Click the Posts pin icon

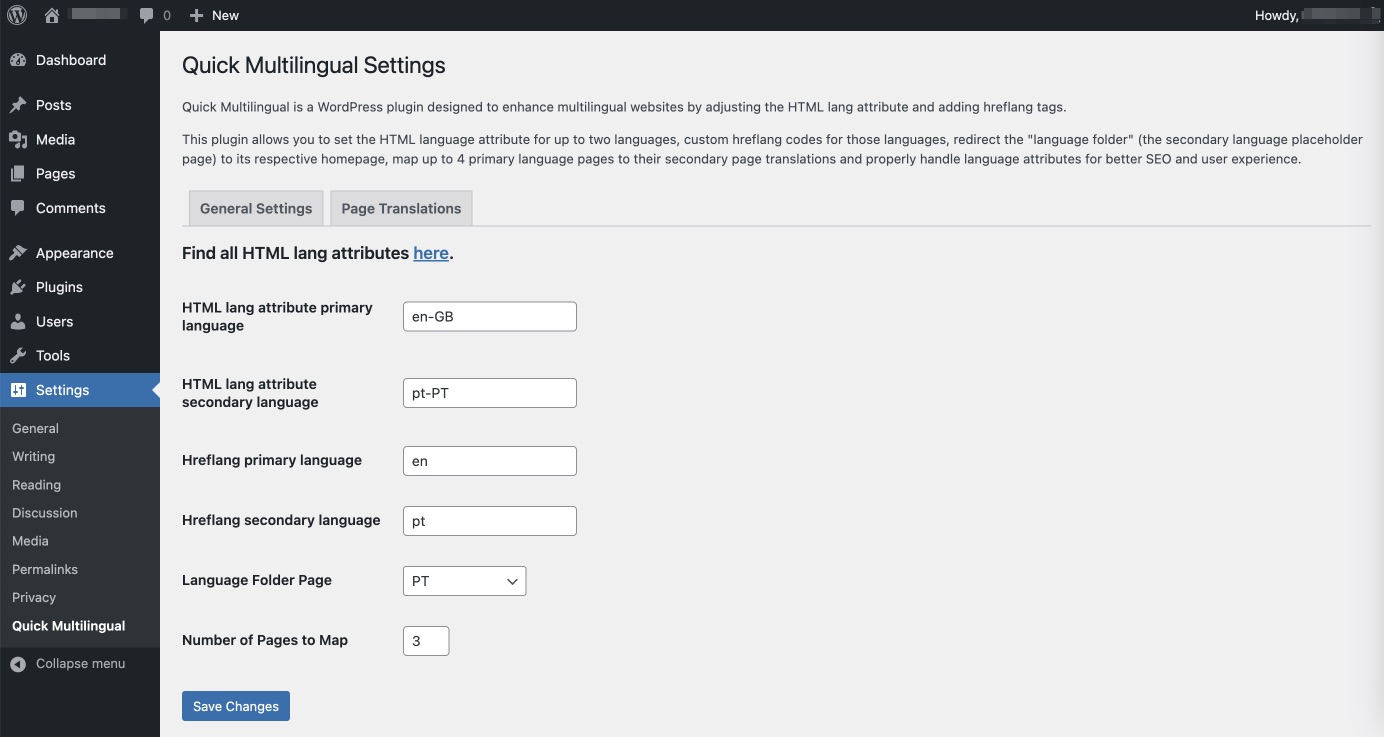click(x=18, y=105)
